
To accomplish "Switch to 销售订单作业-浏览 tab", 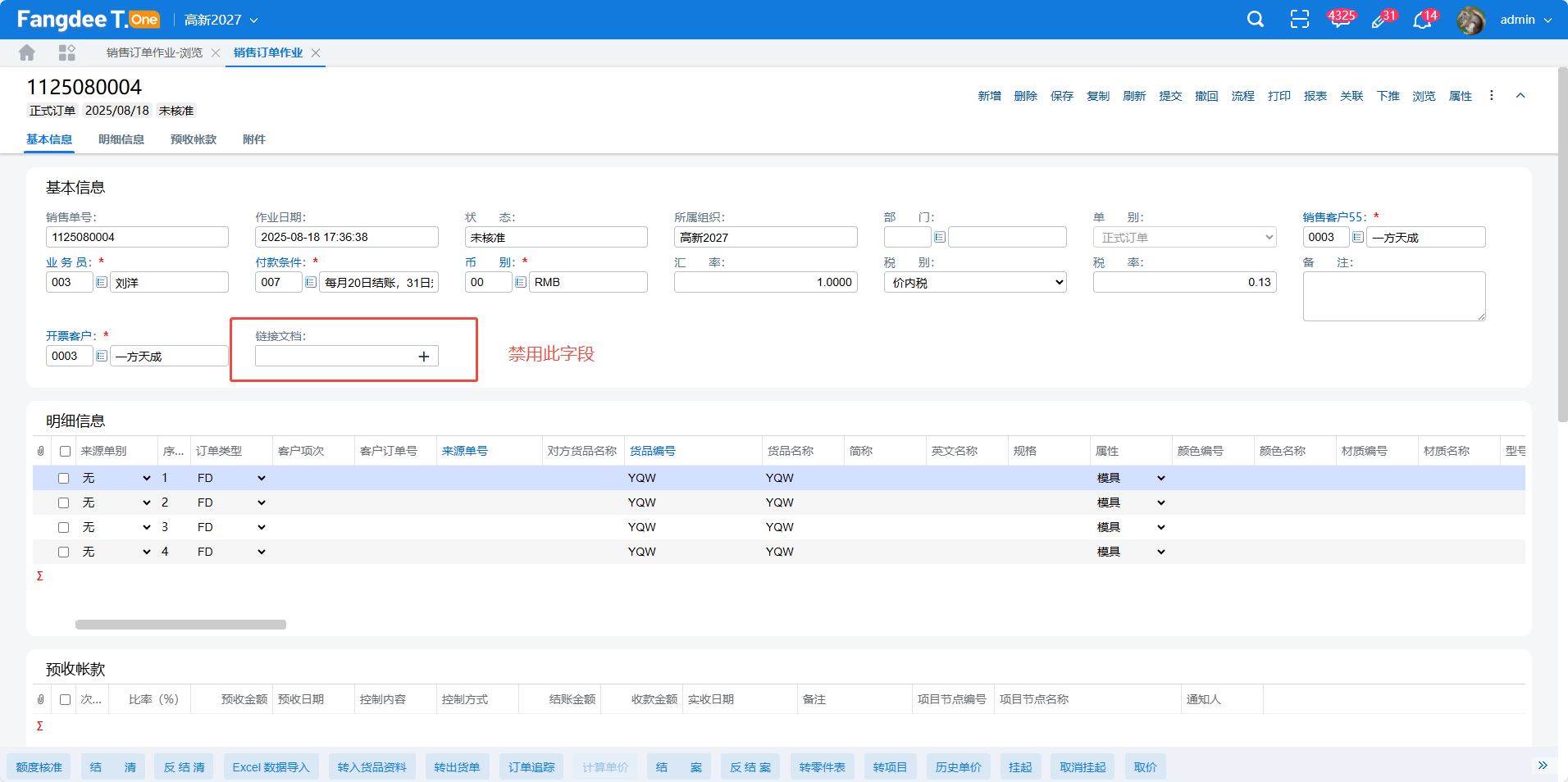I will [154, 52].
